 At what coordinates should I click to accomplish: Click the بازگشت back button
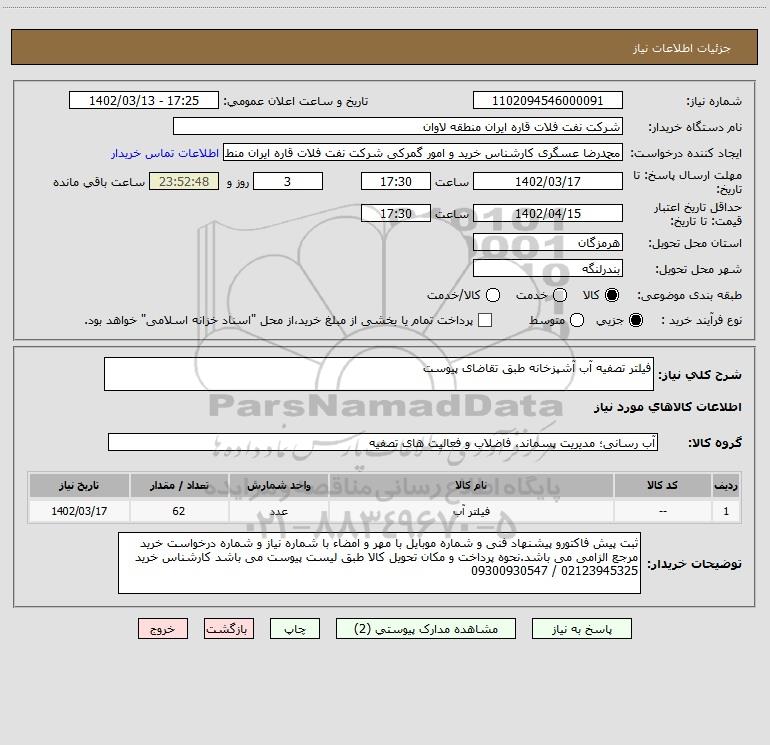tap(229, 629)
